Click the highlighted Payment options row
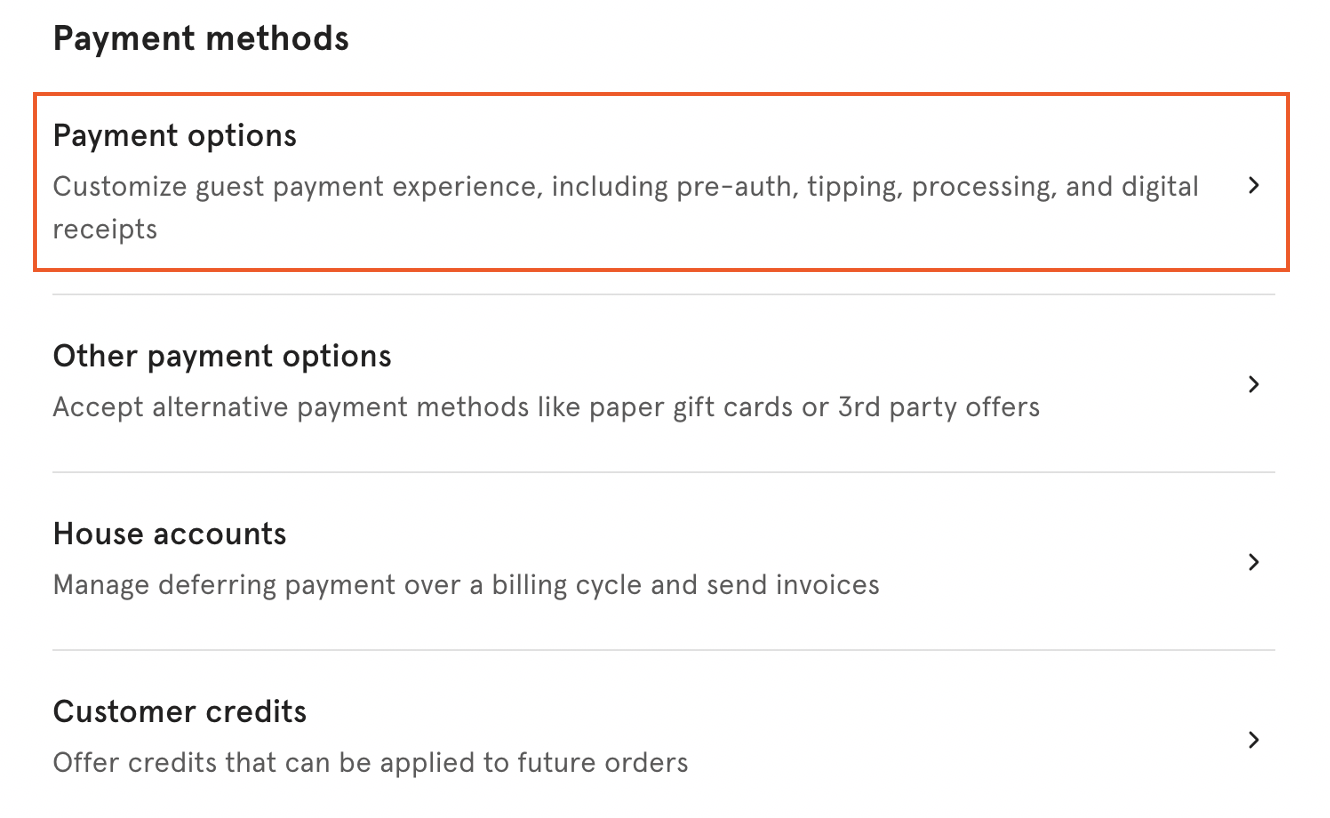1330x818 pixels. coord(660,181)
